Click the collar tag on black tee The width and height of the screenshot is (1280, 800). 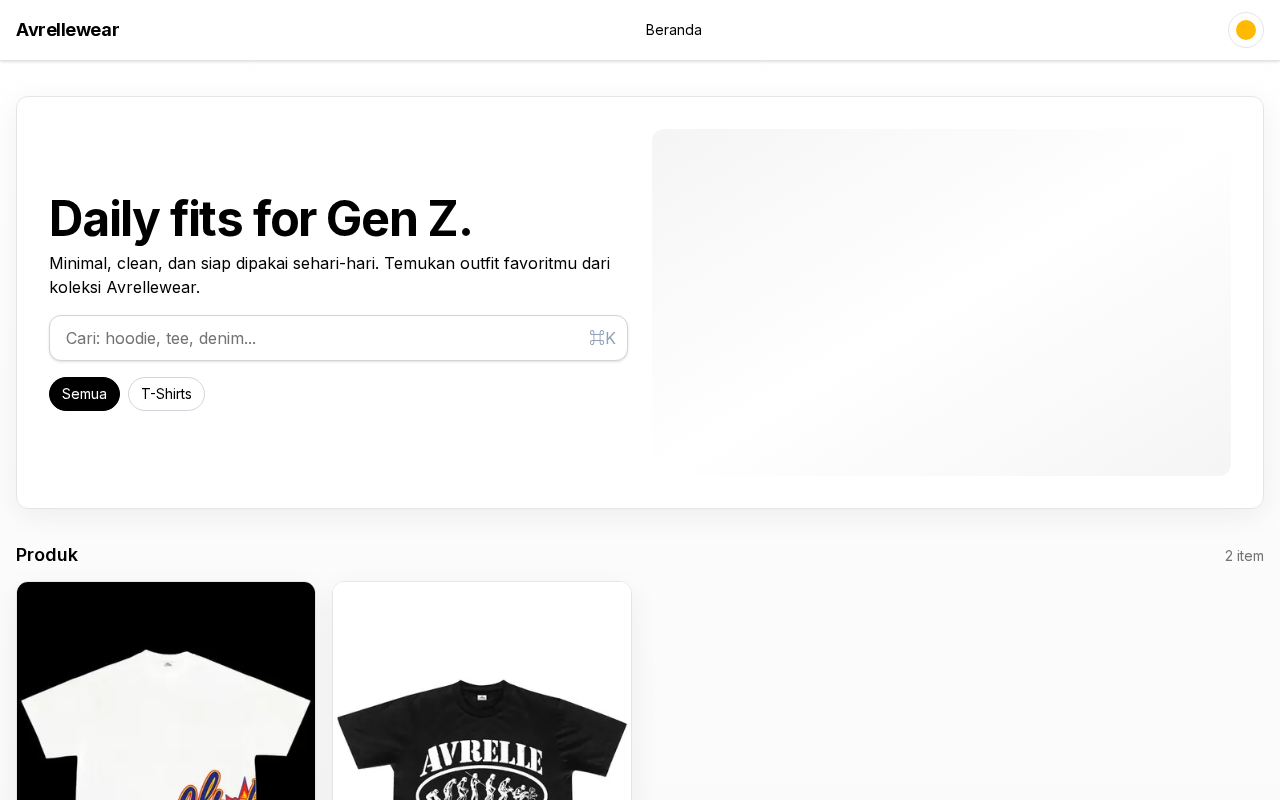481,697
